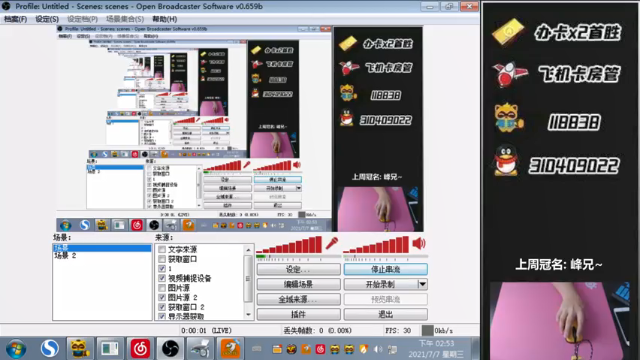This screenshot has width=640, height=360.
Task: Mute desktop audio via the speaker icon
Action: 419,244
